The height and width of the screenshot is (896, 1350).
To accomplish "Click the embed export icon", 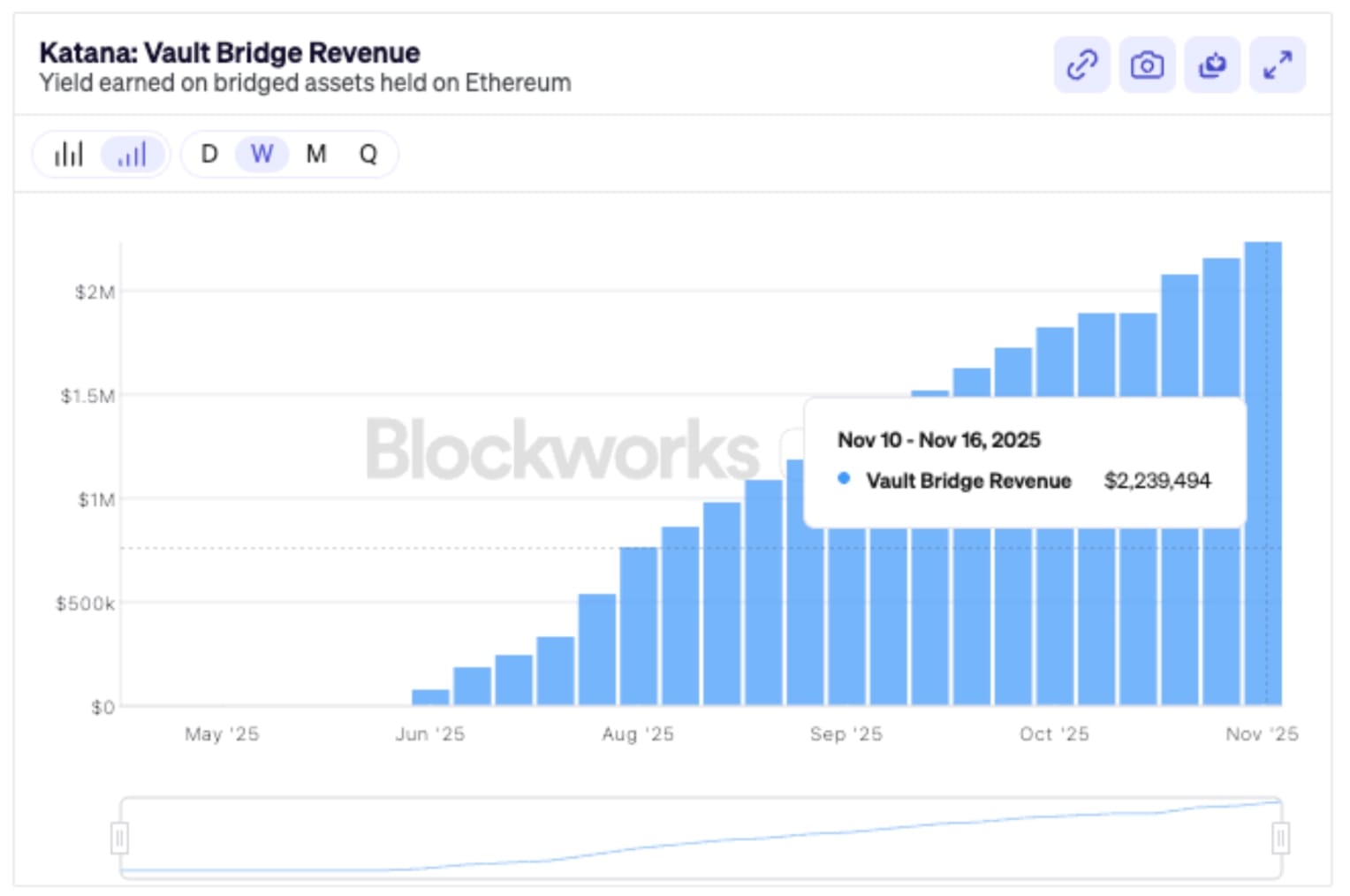I will 1212,65.
